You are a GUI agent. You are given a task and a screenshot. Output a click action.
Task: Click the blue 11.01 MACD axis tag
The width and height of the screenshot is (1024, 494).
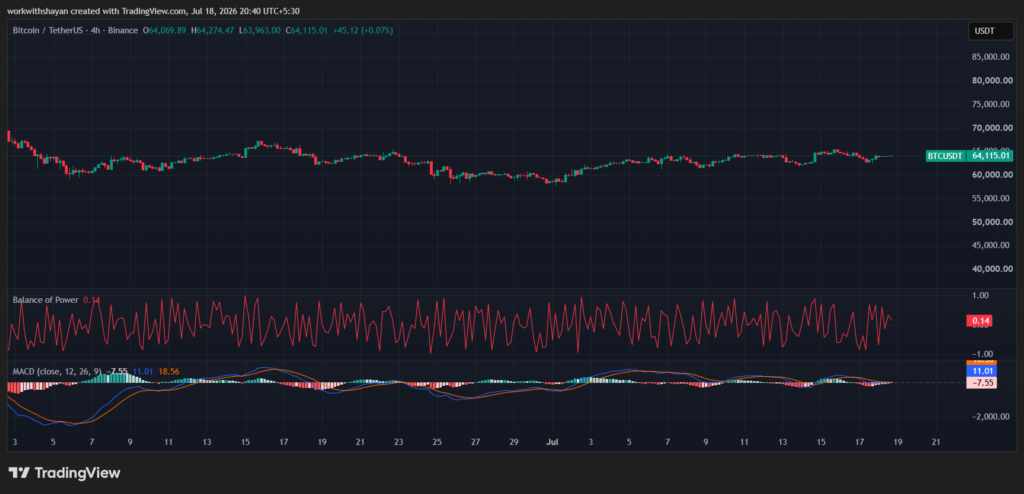pos(982,371)
